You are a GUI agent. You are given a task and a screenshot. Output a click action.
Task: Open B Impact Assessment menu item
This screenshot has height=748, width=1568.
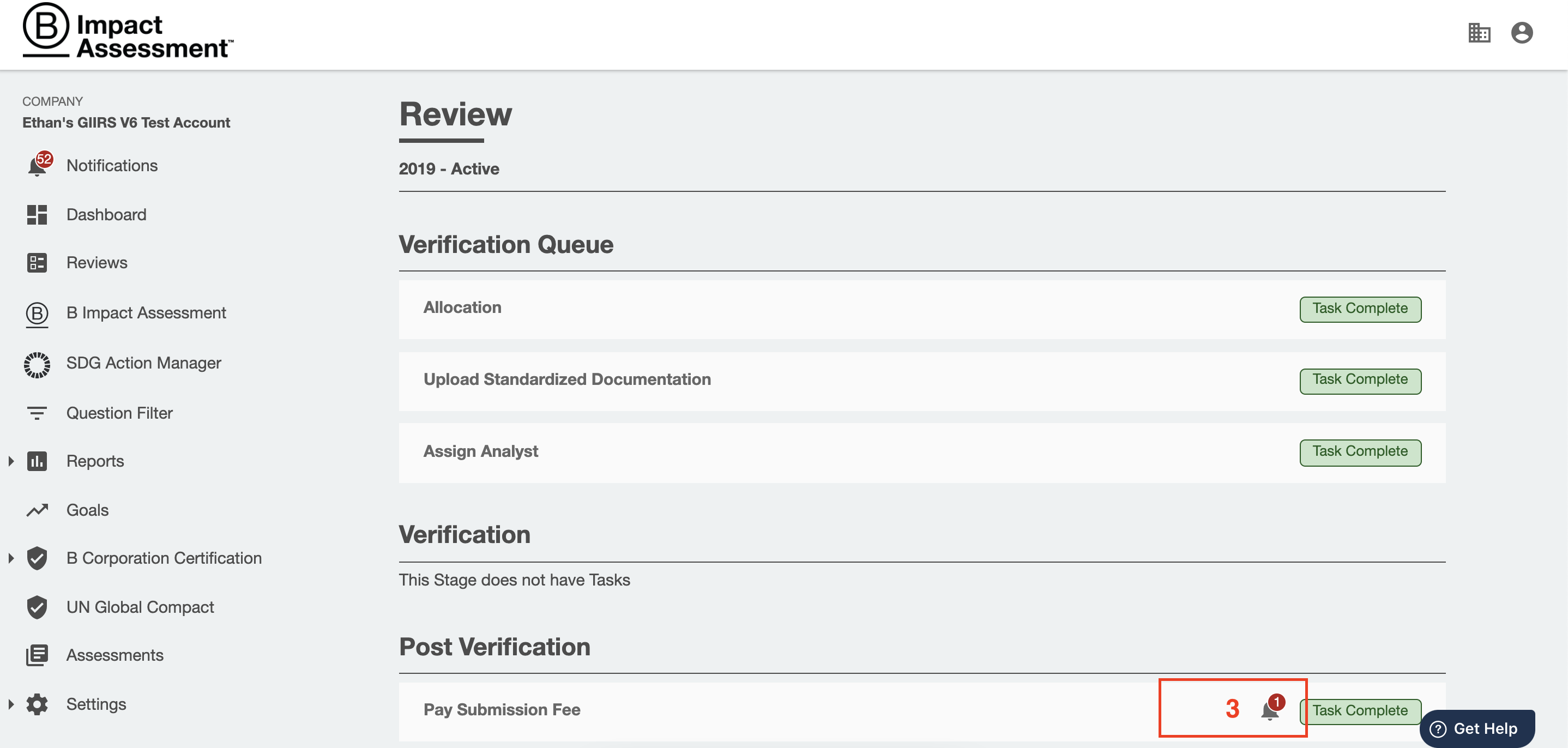(x=146, y=313)
